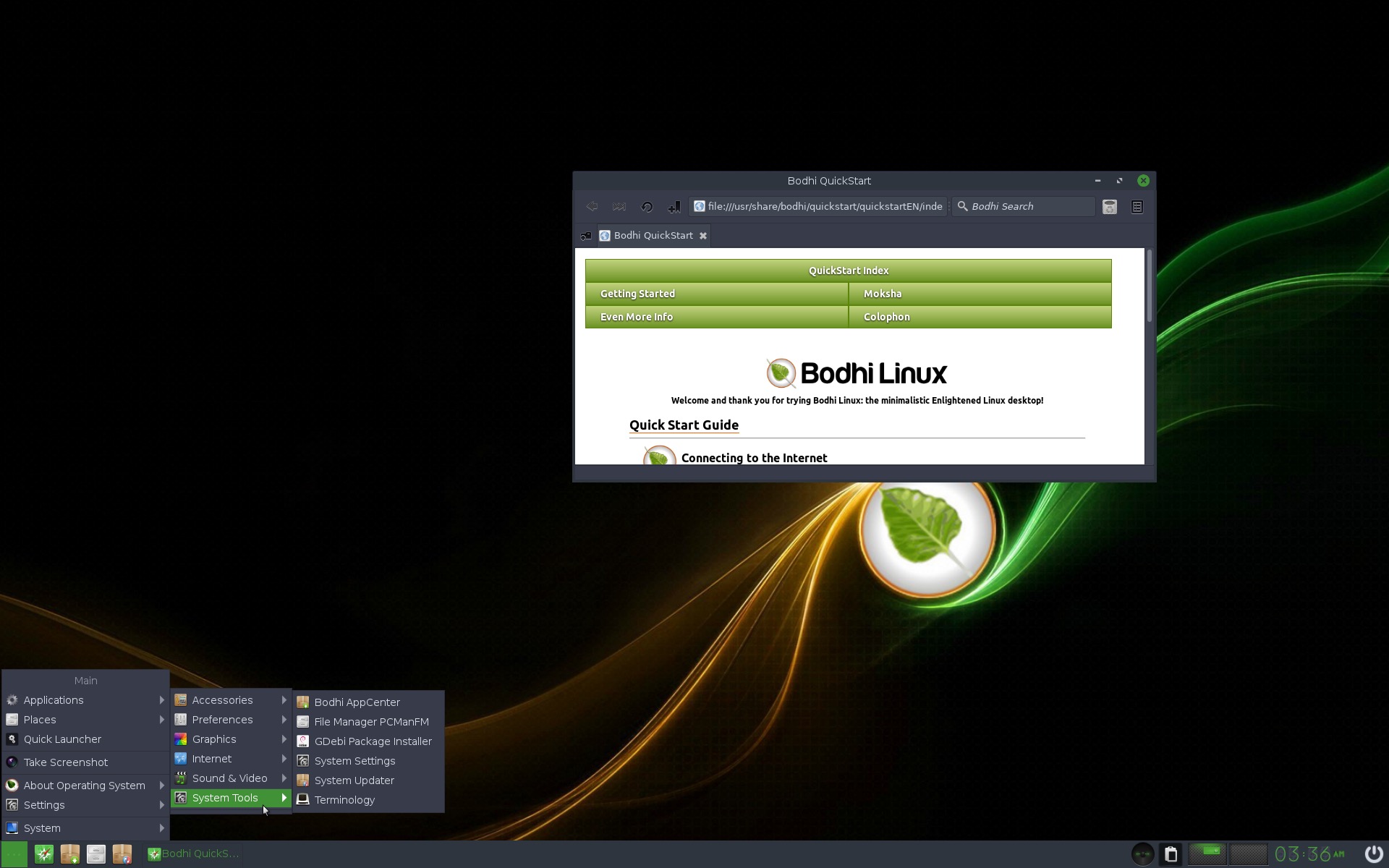This screenshot has height=868, width=1389.
Task: Expand the Graphics submenu
Action: click(231, 739)
